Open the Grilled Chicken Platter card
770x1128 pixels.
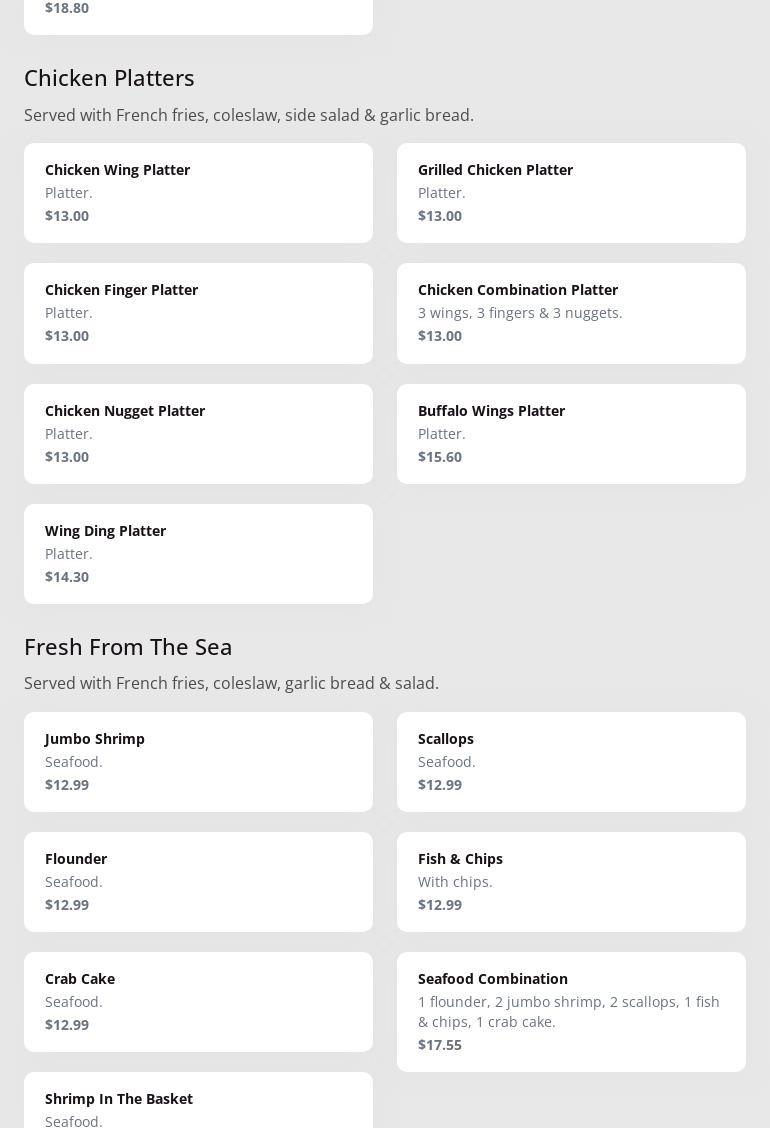[x=571, y=192]
